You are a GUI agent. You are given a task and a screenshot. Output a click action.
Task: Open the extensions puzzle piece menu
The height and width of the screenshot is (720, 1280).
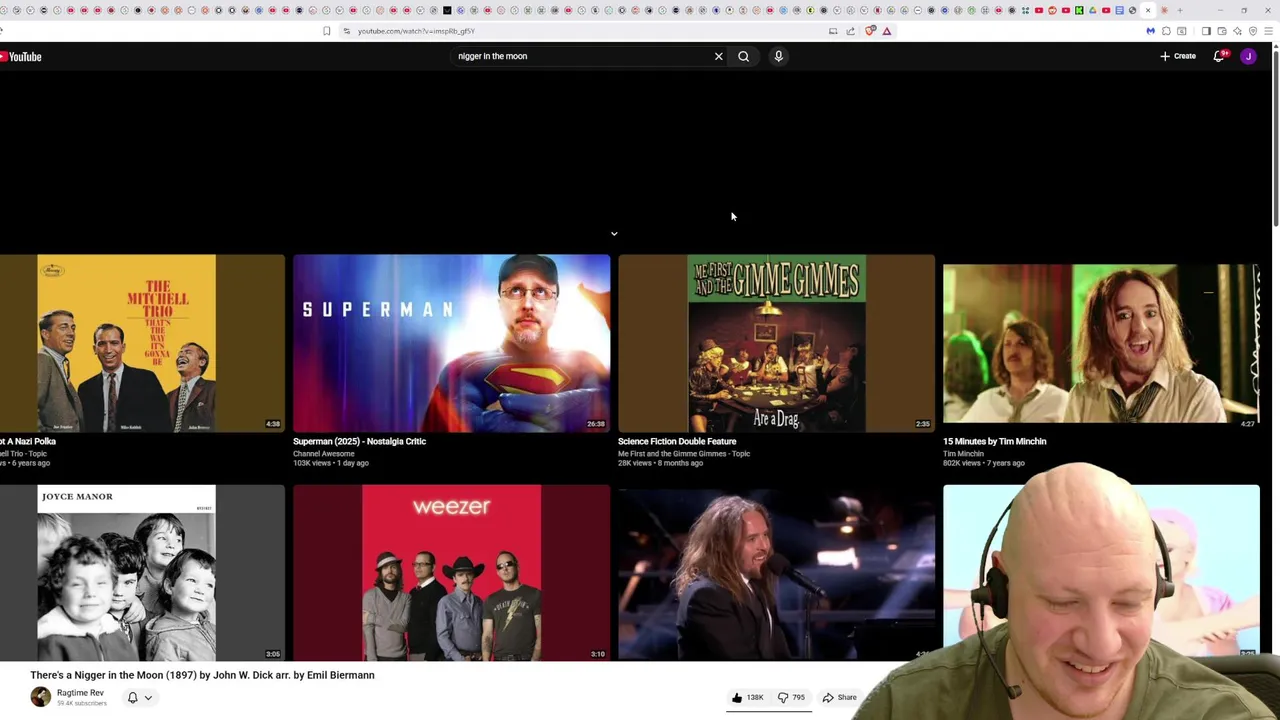(1166, 31)
